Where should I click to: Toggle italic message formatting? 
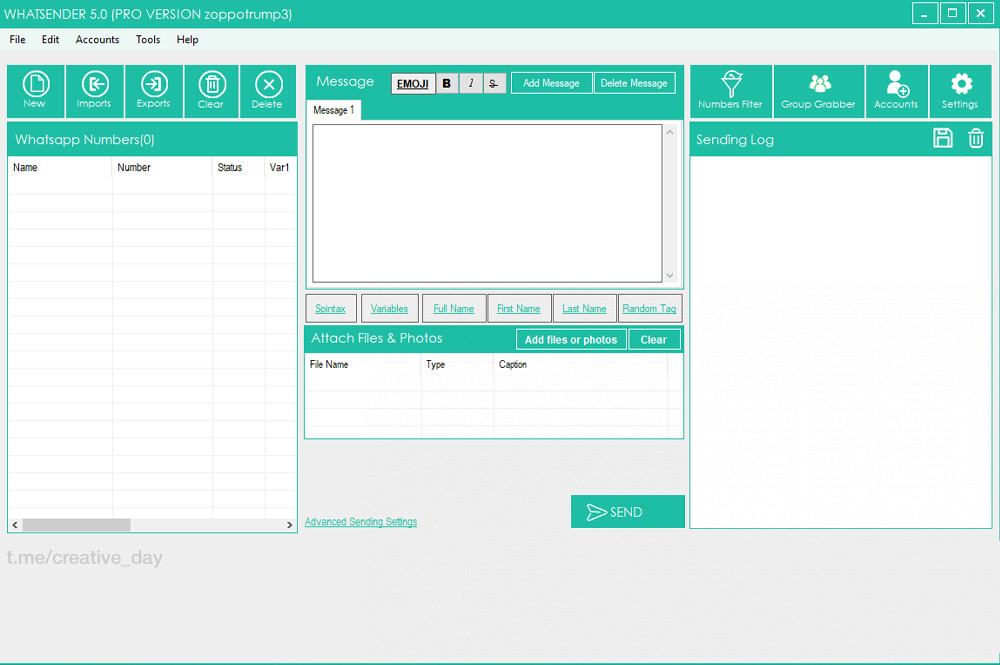point(471,83)
